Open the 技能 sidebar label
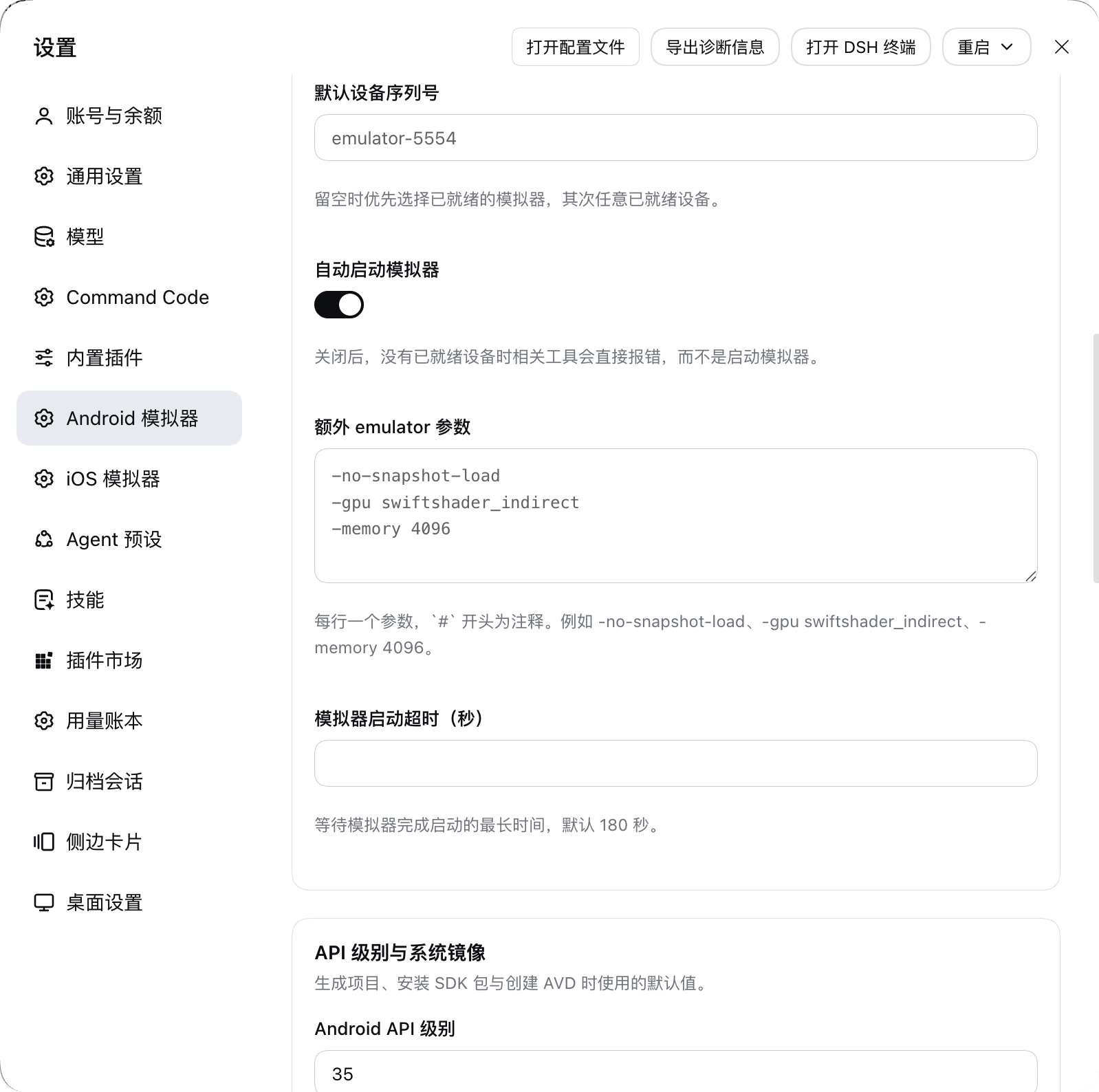The image size is (1099, 1092). pos(85,600)
